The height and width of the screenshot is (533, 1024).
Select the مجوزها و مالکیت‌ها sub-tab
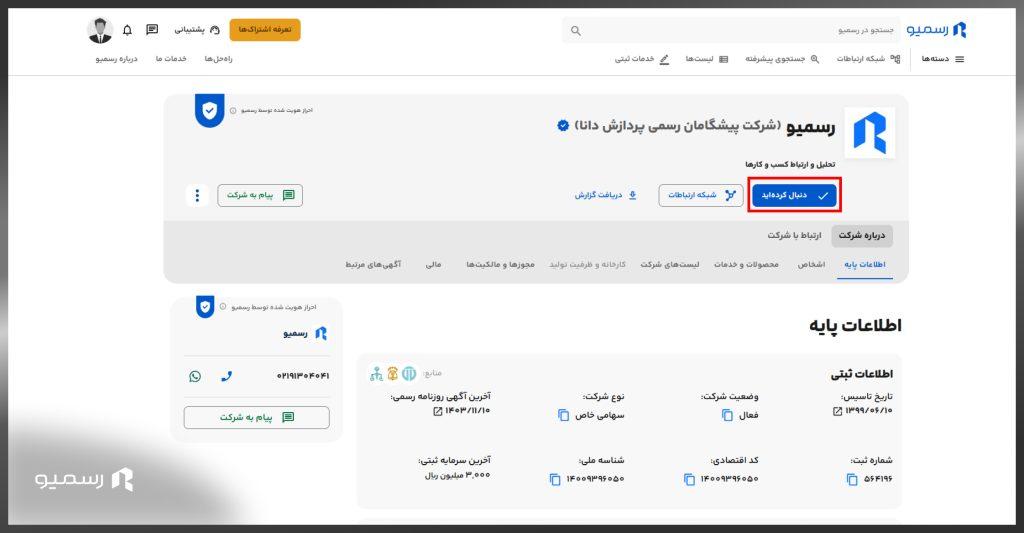pos(500,265)
